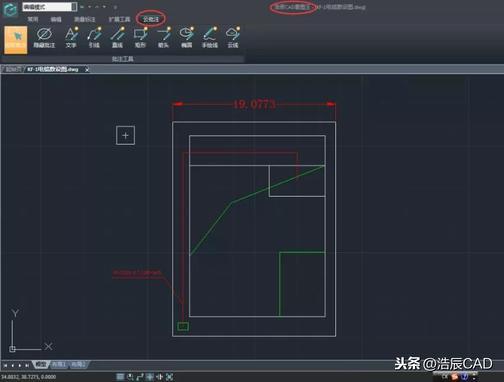Screen dimensions: 504x382
Task: Click the Hide Annotation (隐藏批注) icon
Action: click(44, 38)
